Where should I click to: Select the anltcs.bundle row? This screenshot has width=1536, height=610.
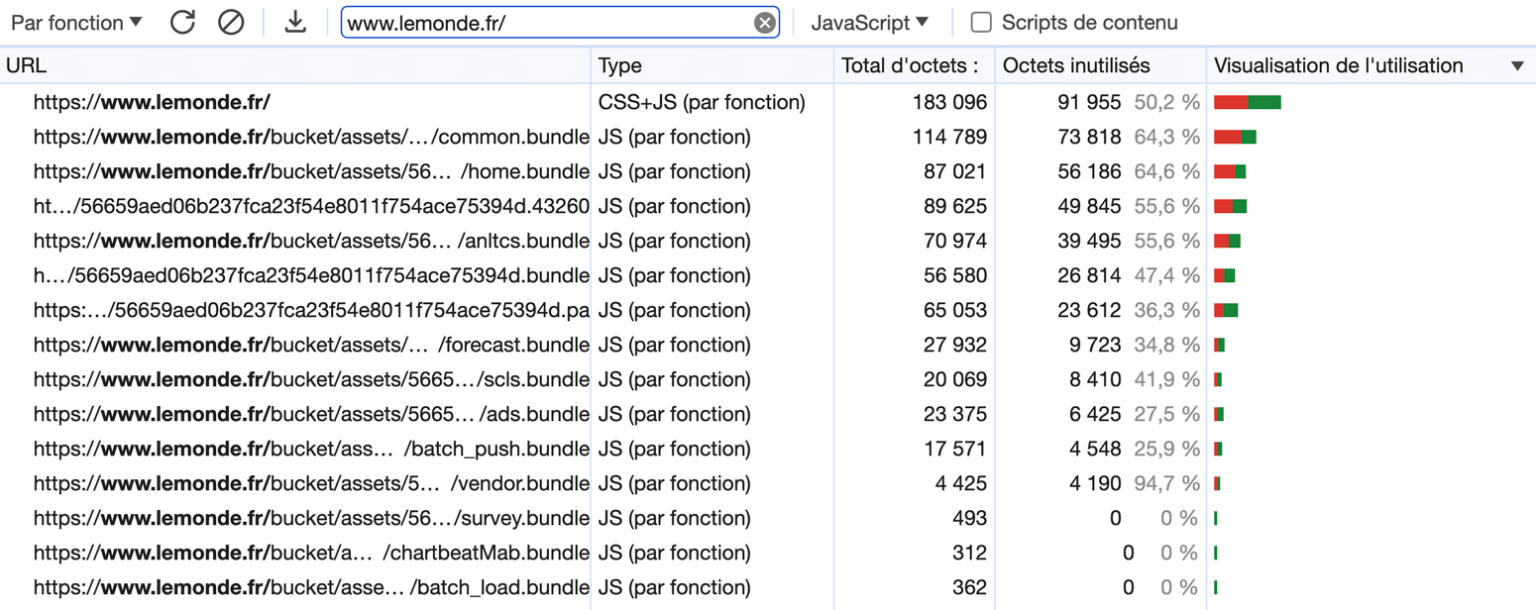tap(768, 241)
